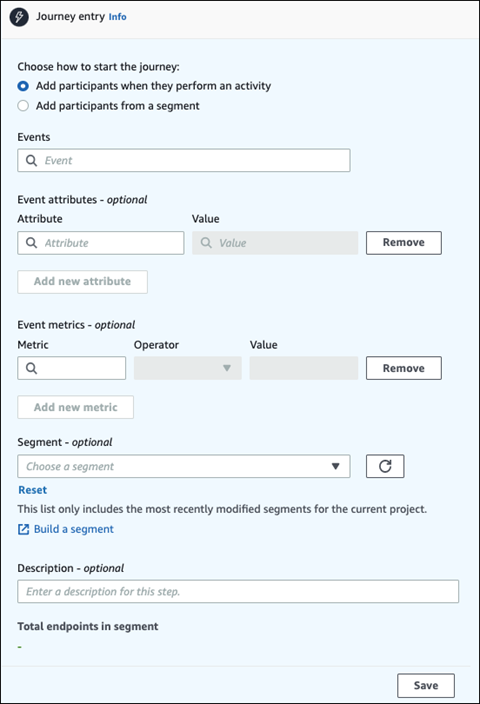Open the Operator dropdown

pos(188,368)
